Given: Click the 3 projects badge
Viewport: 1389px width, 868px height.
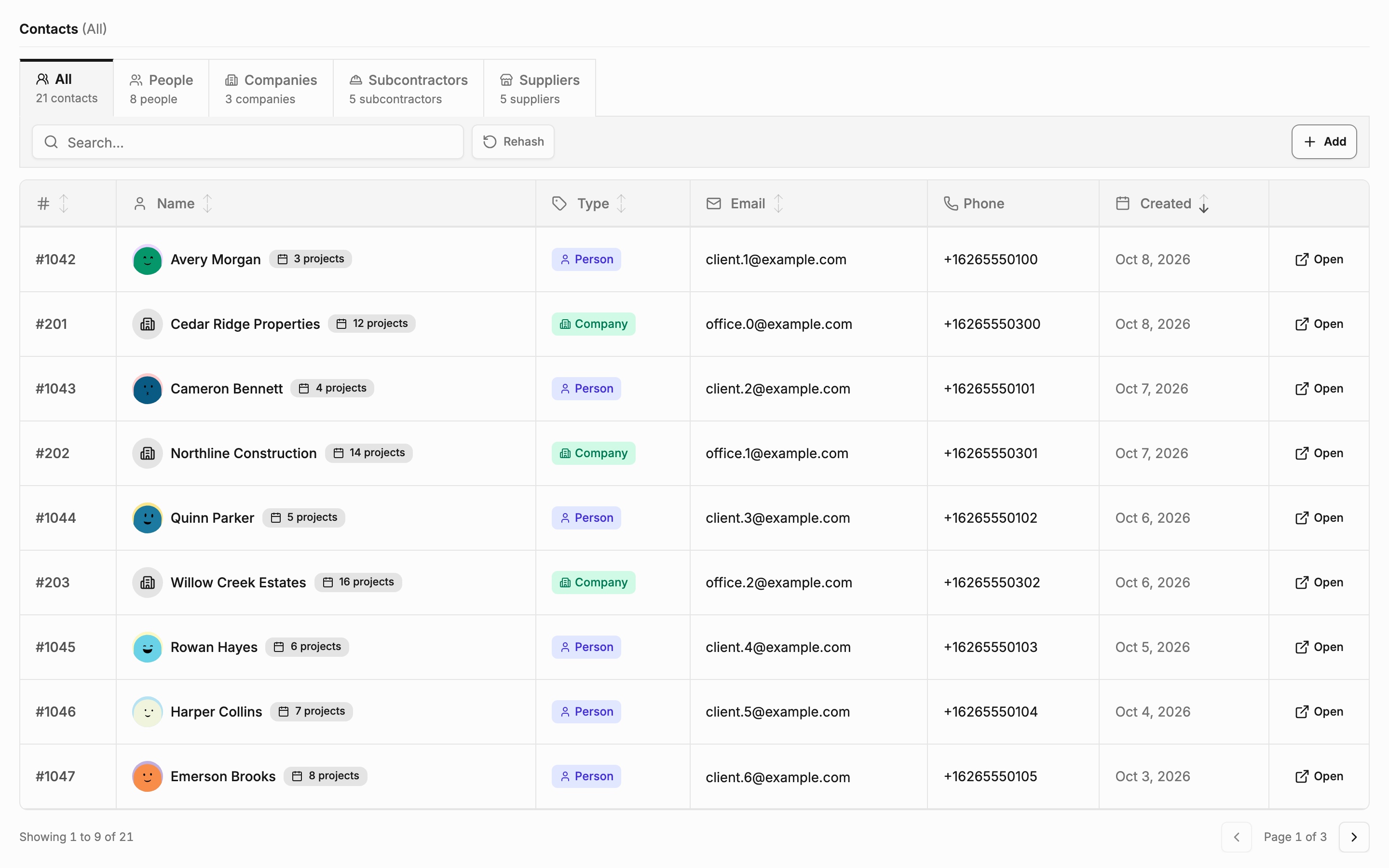Looking at the screenshot, I should (311, 259).
